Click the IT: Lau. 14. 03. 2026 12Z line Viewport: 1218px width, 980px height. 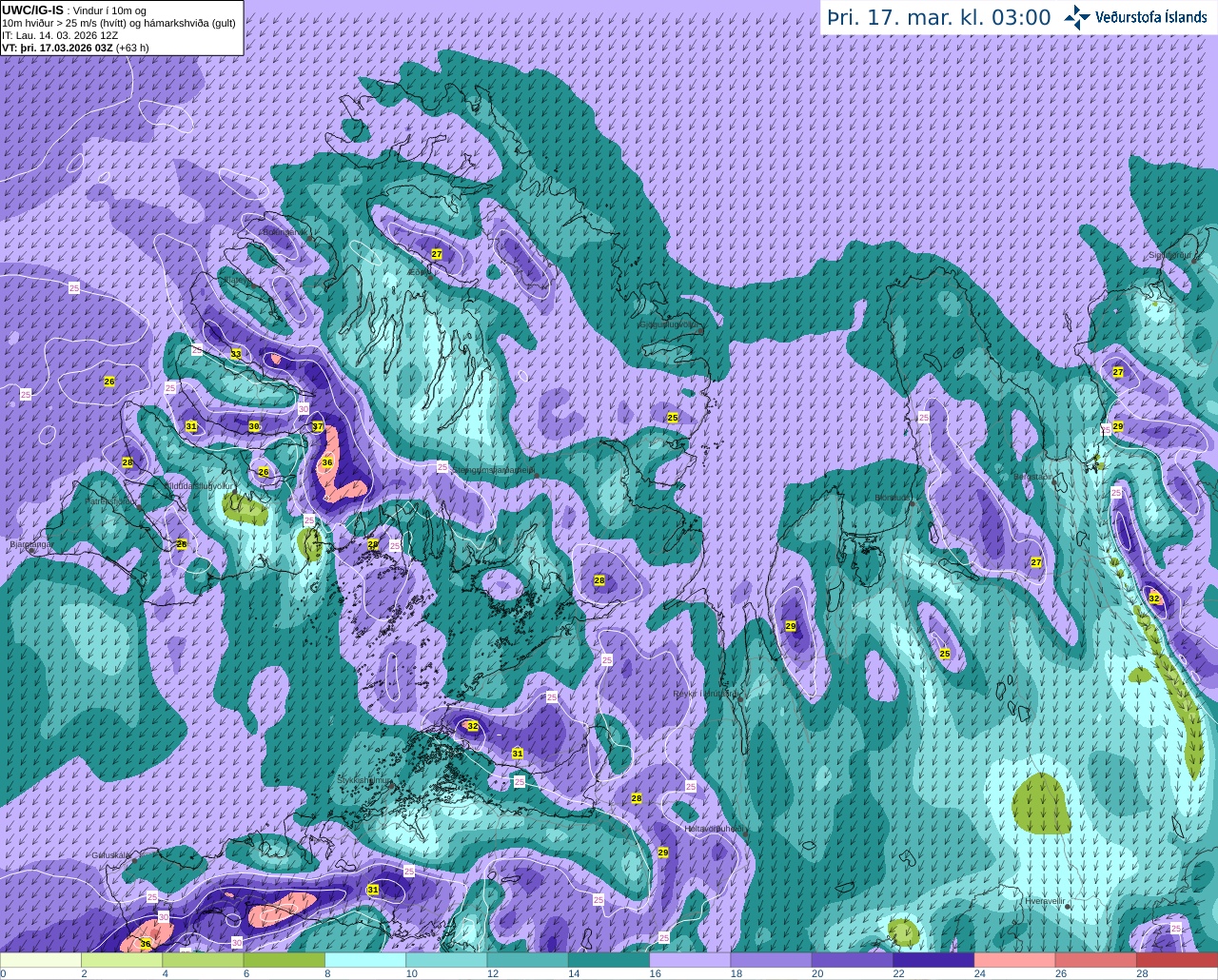[61, 35]
